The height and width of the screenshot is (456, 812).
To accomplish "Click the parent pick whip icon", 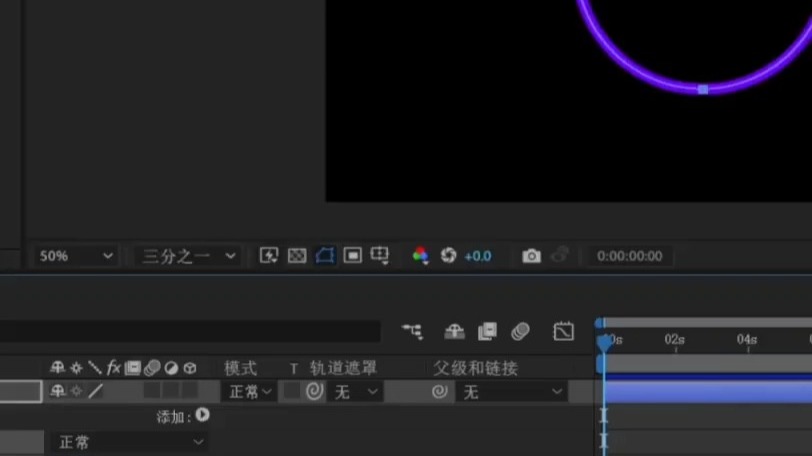I will click(x=439, y=391).
